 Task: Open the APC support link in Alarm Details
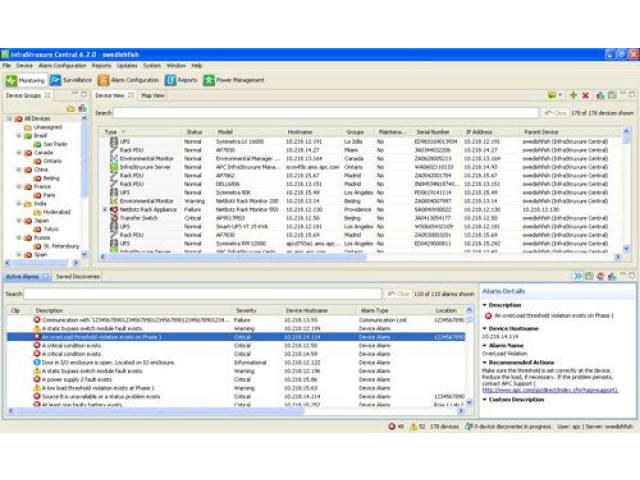(x=550, y=390)
